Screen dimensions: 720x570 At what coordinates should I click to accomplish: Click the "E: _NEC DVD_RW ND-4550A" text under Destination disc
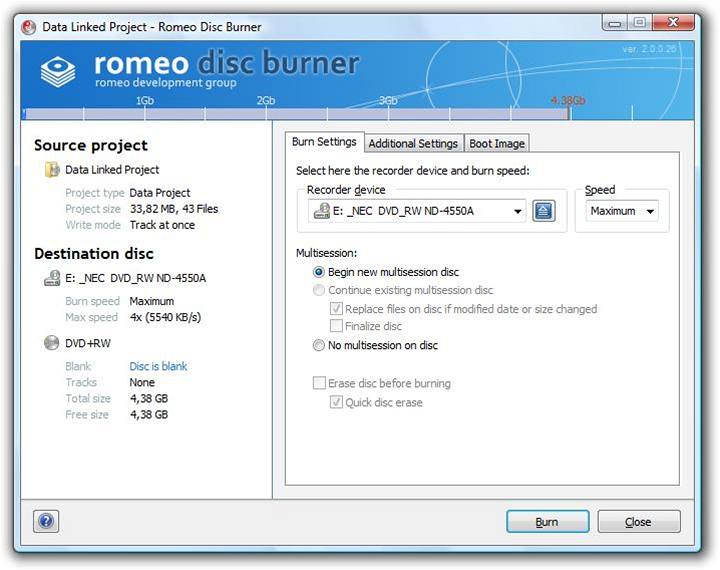[135, 278]
